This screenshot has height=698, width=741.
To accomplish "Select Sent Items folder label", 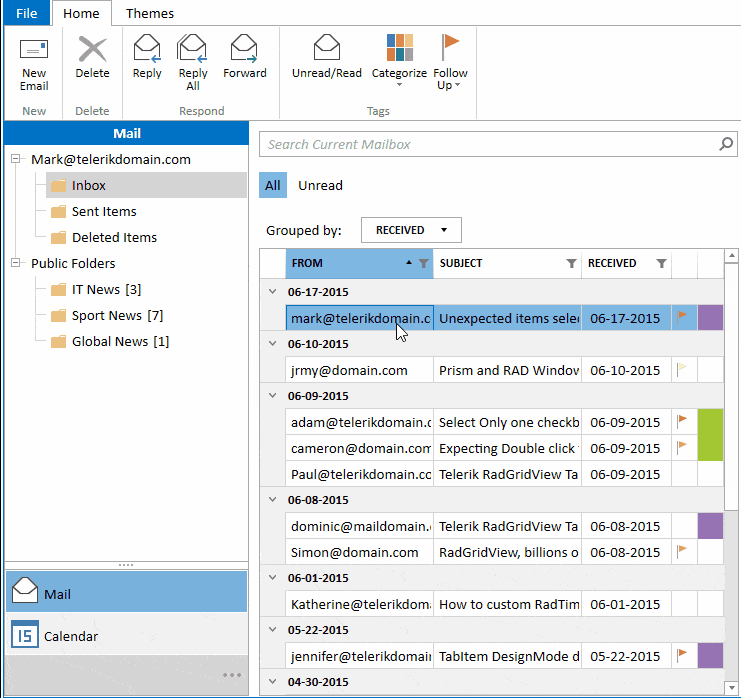I will pyautogui.click(x=104, y=211).
